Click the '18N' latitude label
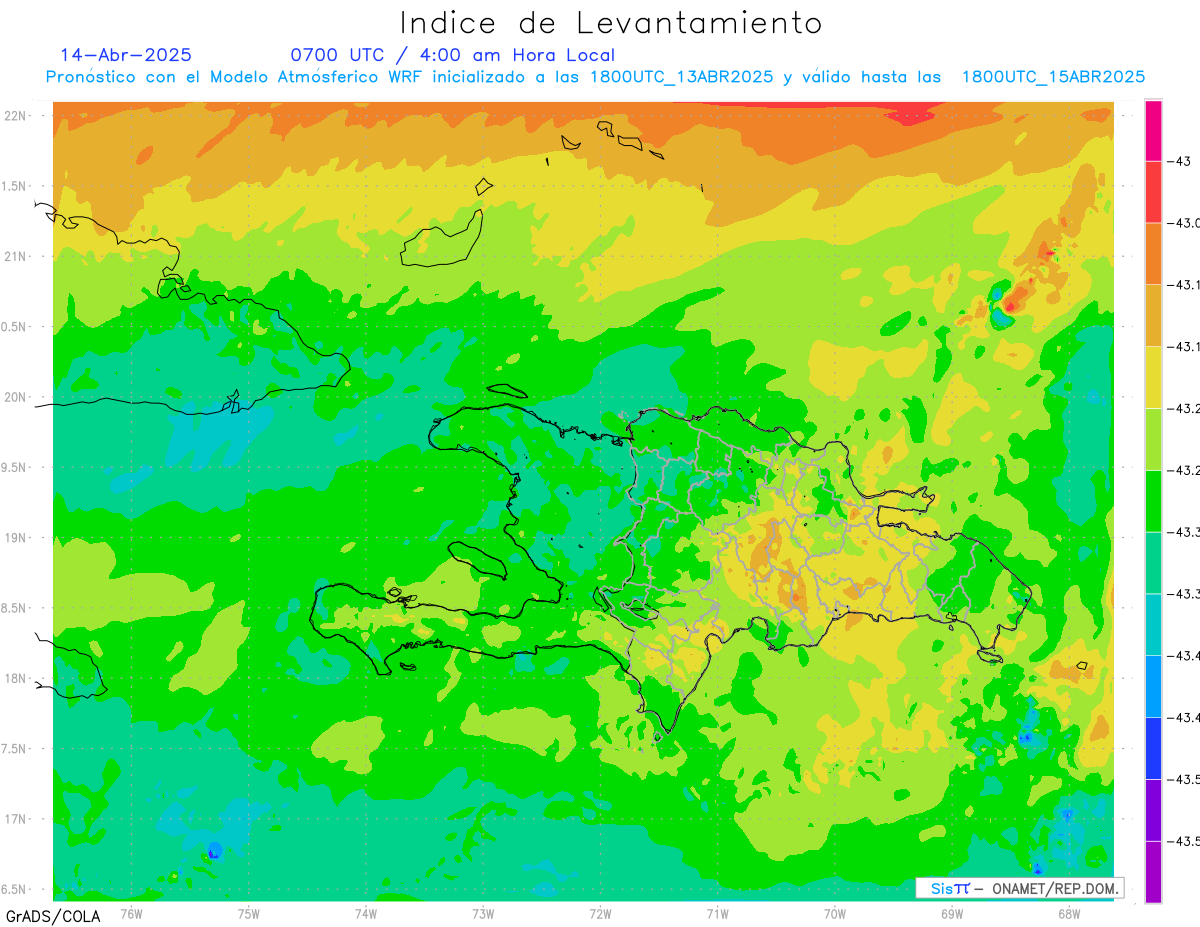1200x927 pixels. (15, 678)
